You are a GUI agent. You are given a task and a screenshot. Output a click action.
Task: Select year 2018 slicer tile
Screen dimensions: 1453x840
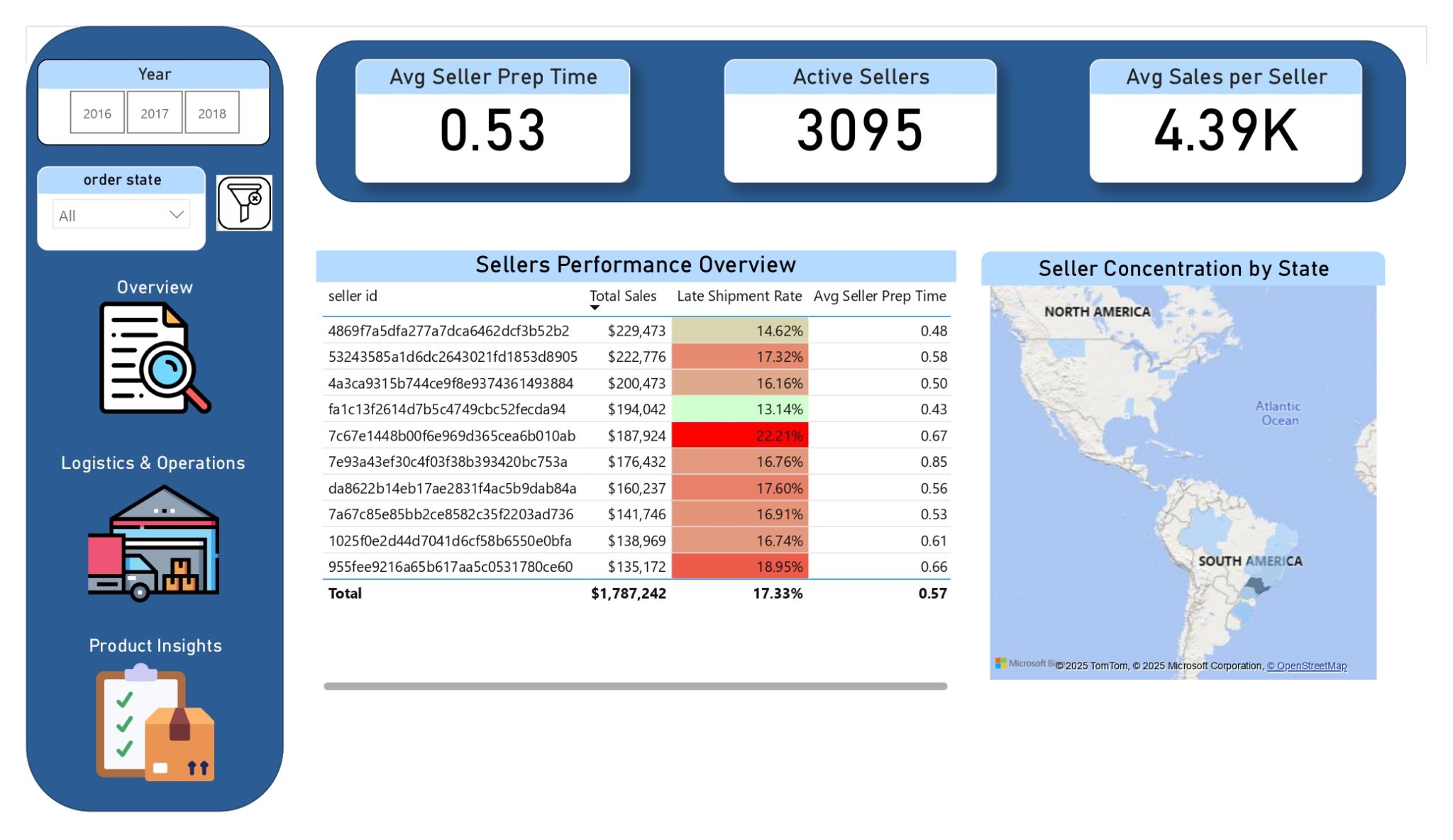pos(211,113)
